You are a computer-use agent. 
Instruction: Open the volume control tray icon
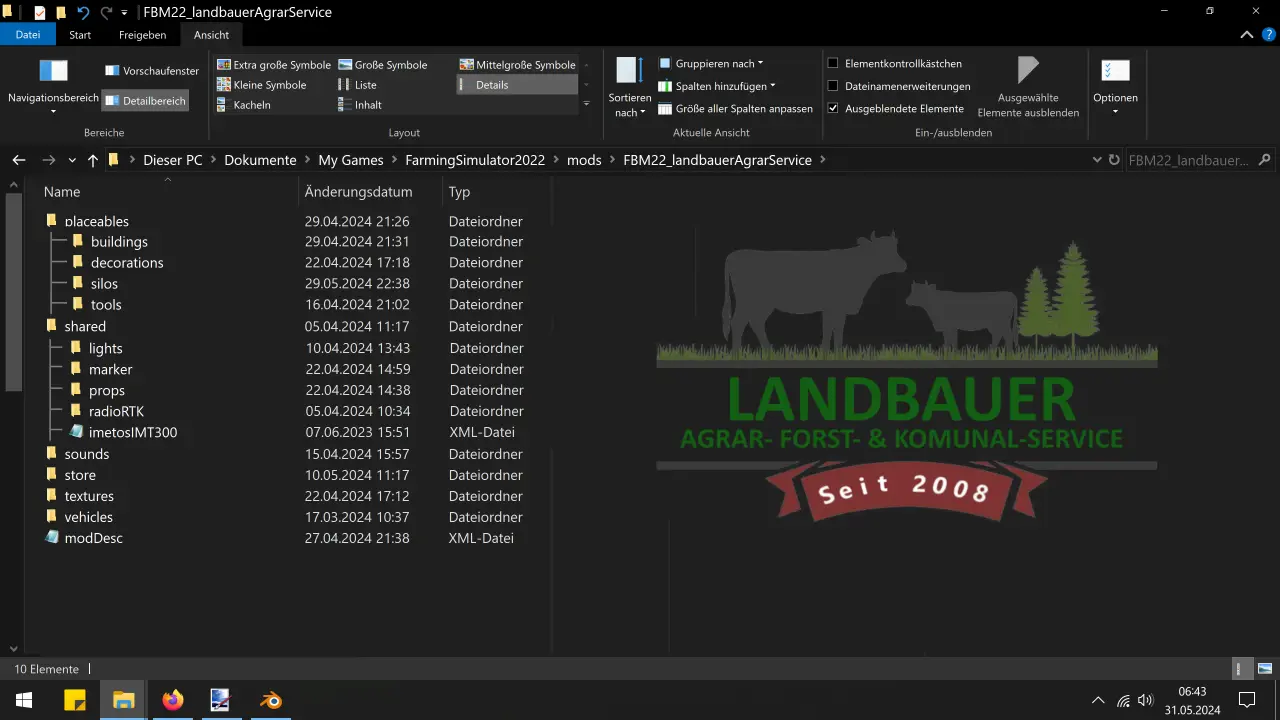[1146, 700]
